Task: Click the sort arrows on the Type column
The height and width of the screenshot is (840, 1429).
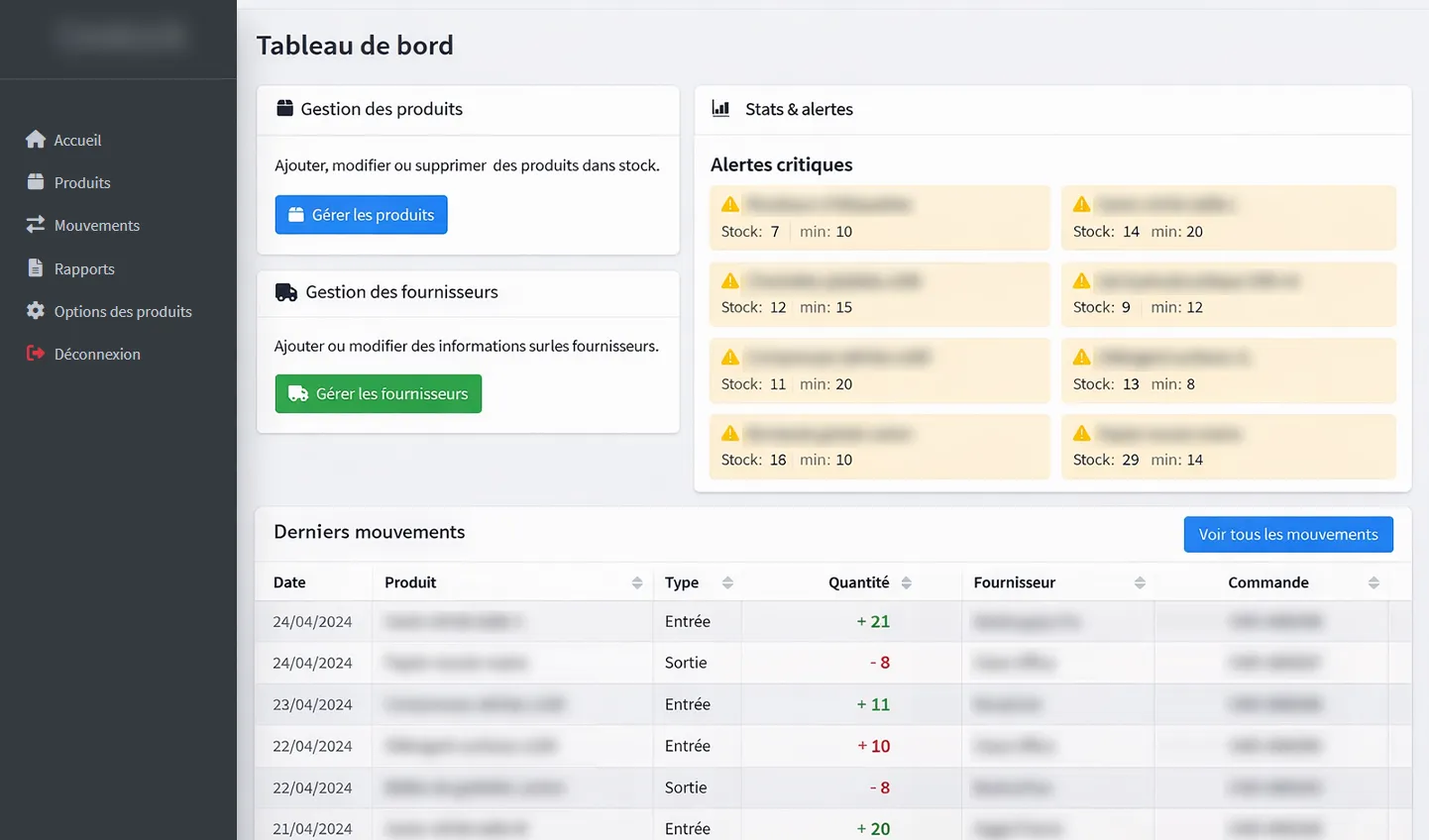Action: [x=729, y=582]
